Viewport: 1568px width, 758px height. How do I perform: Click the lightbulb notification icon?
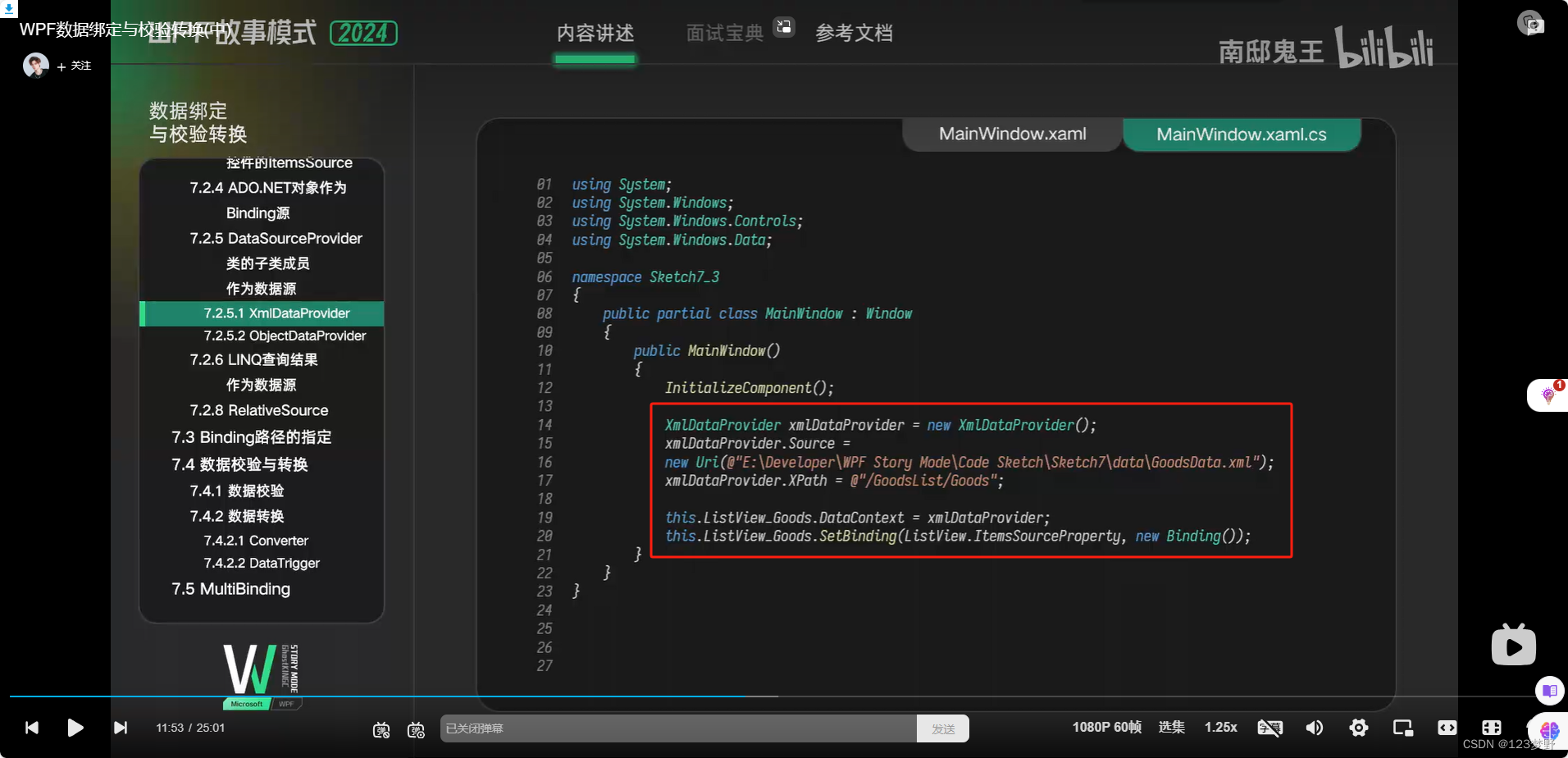point(1548,395)
